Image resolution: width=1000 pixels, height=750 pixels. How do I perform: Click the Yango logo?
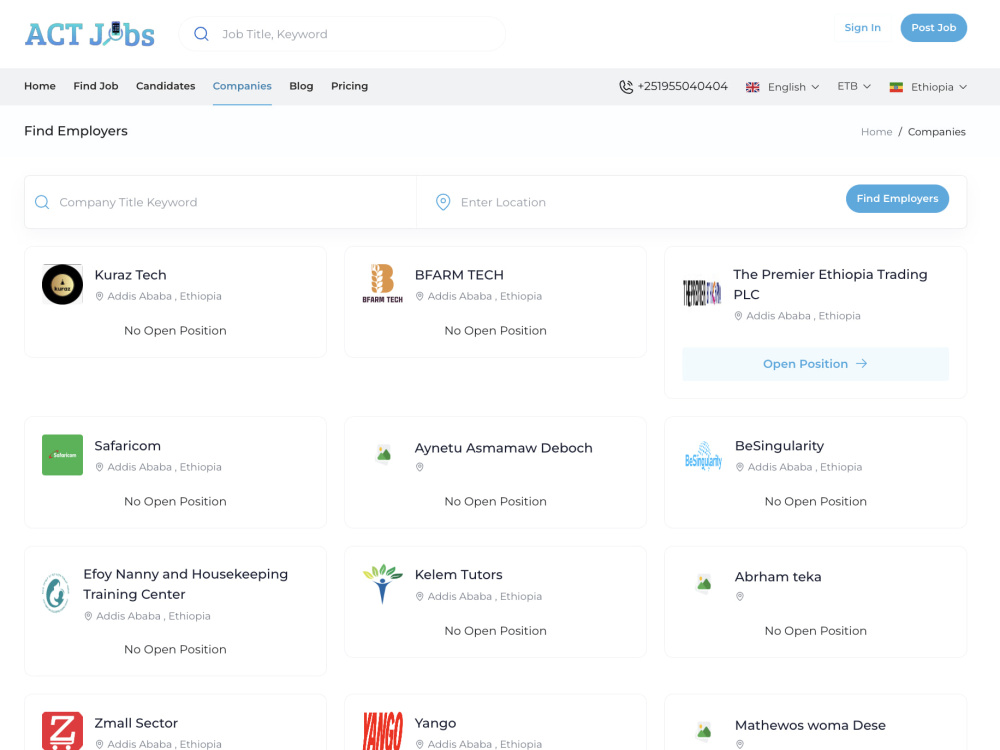(383, 731)
